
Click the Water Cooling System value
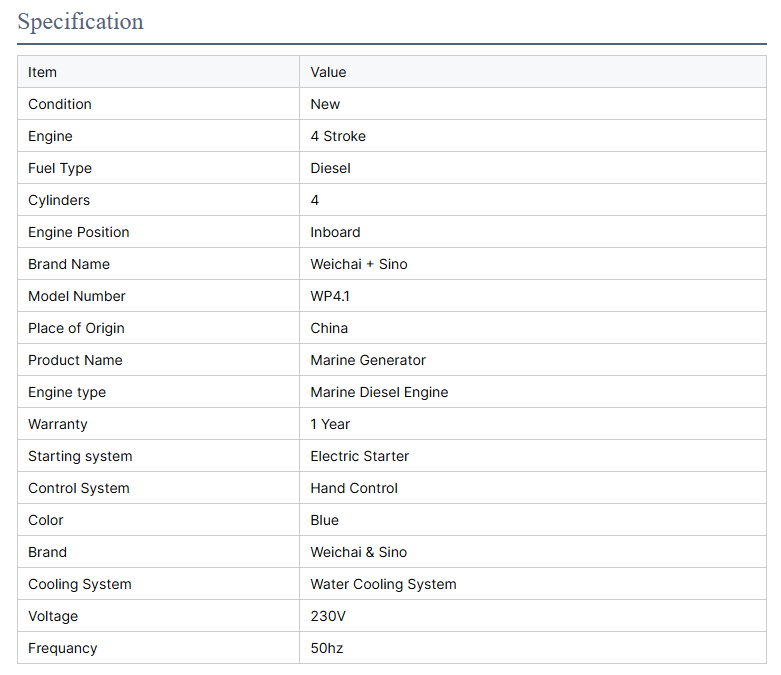coord(383,584)
